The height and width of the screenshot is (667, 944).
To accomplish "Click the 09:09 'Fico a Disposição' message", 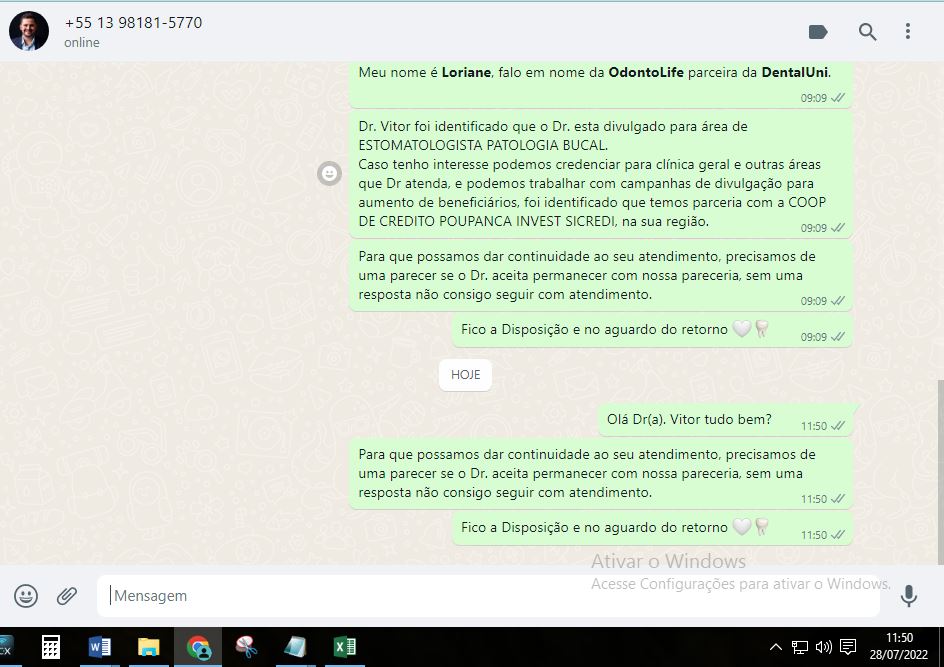I will [x=652, y=330].
